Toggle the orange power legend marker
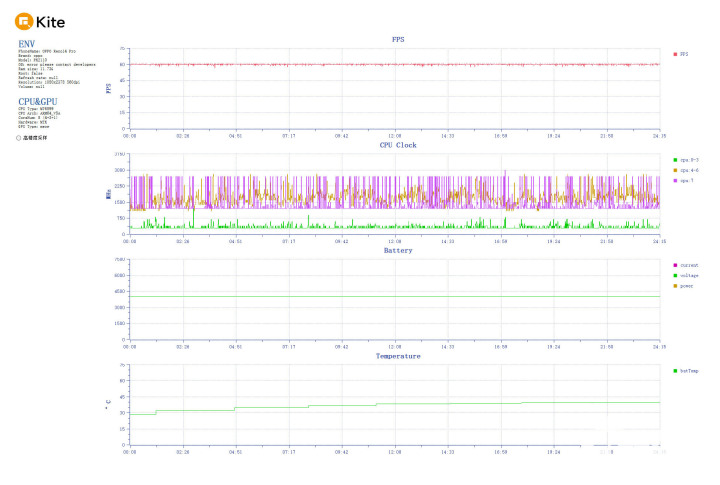 click(x=675, y=286)
